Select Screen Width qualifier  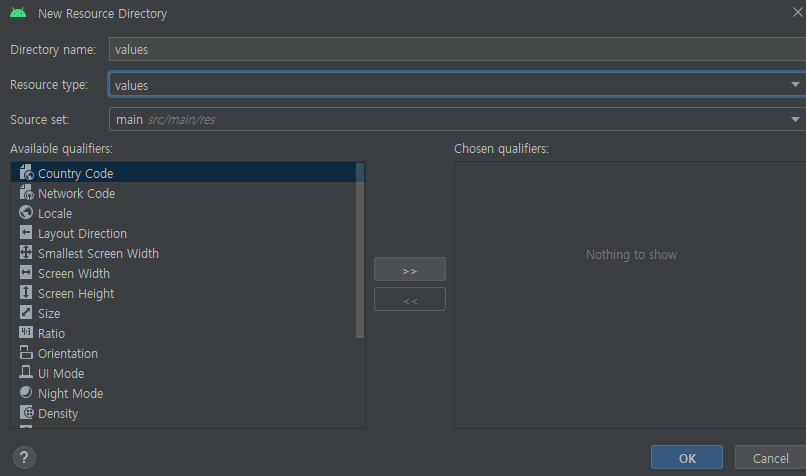(x=184, y=273)
